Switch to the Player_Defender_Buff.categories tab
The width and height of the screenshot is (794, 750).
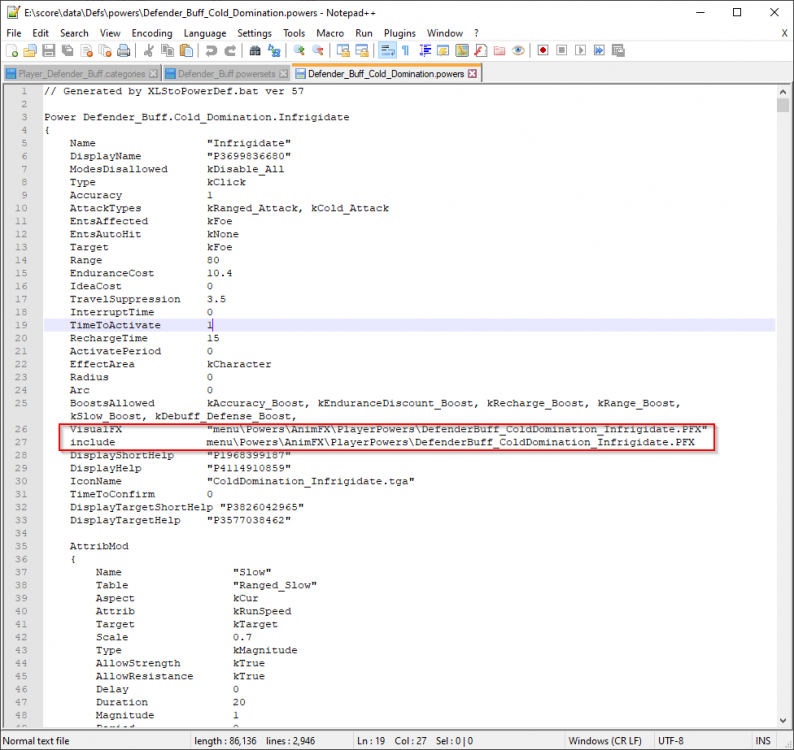click(80, 74)
